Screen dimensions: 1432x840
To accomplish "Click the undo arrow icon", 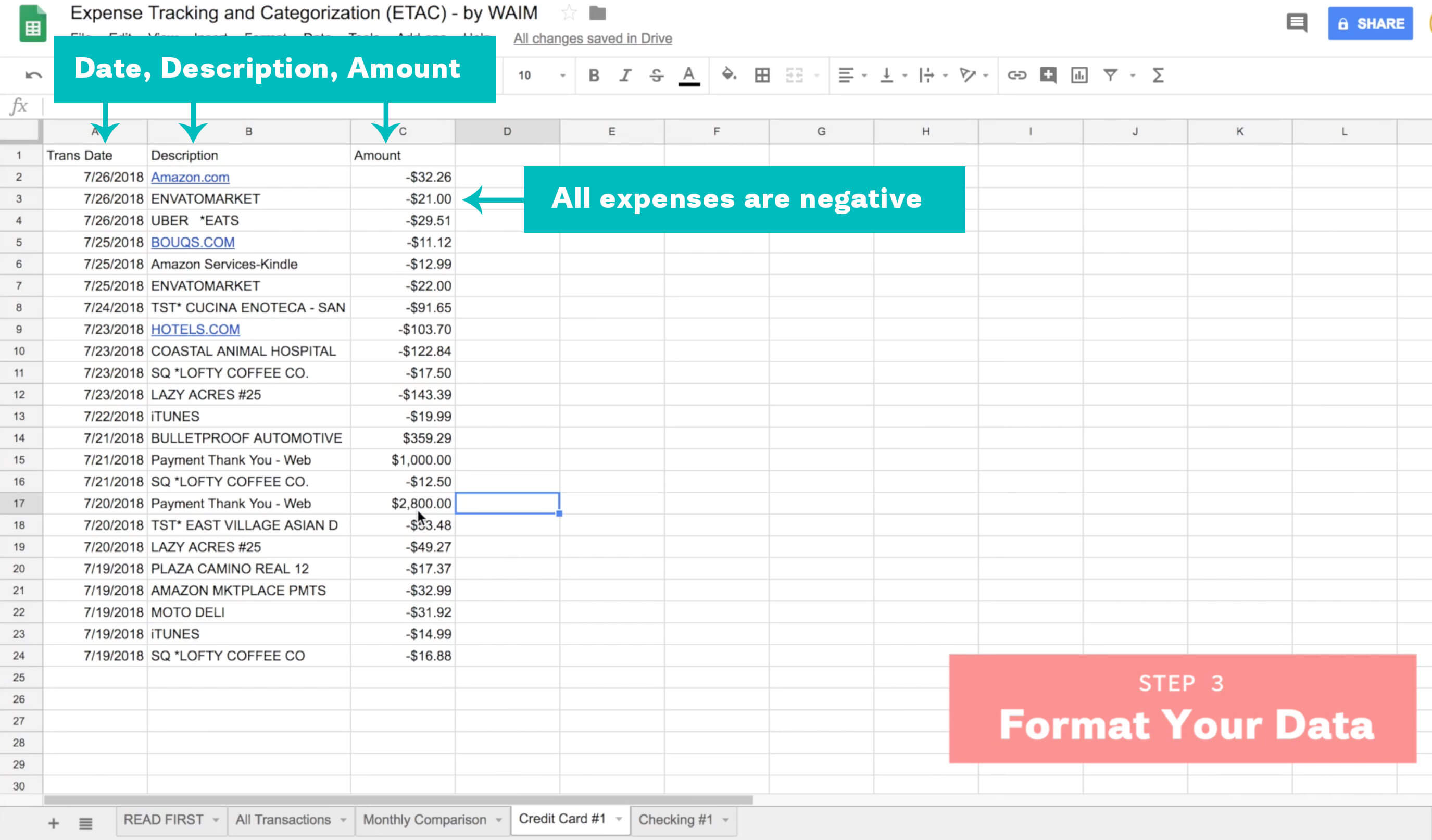I will tap(33, 75).
